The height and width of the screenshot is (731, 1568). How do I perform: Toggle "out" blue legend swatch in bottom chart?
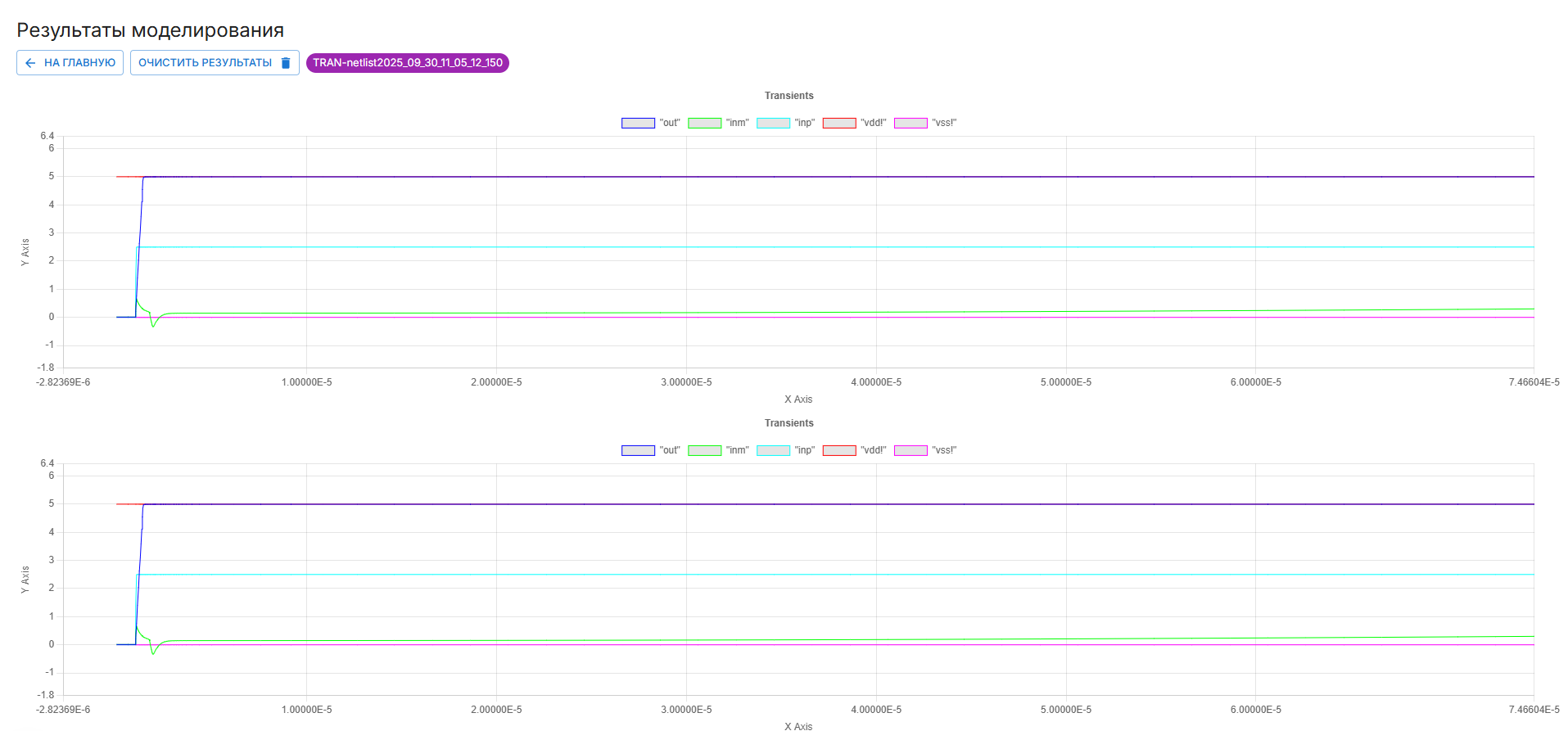click(638, 450)
